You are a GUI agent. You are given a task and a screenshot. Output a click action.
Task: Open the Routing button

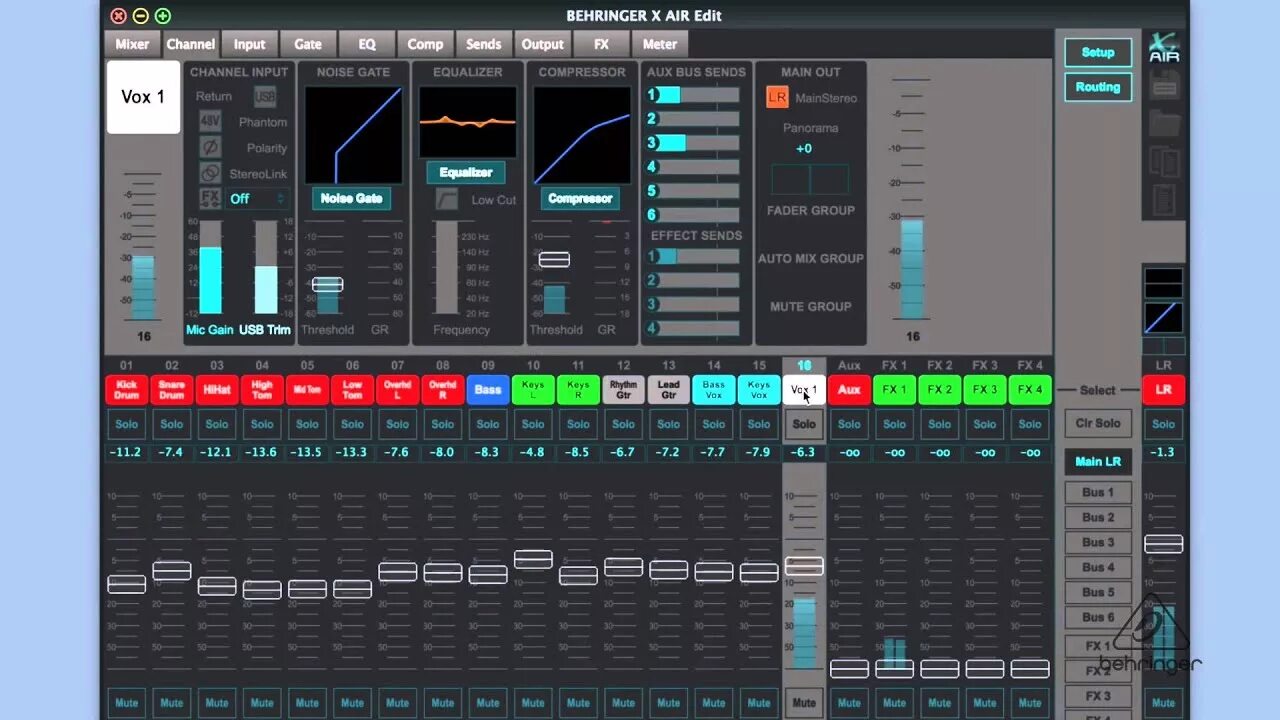(x=1098, y=87)
